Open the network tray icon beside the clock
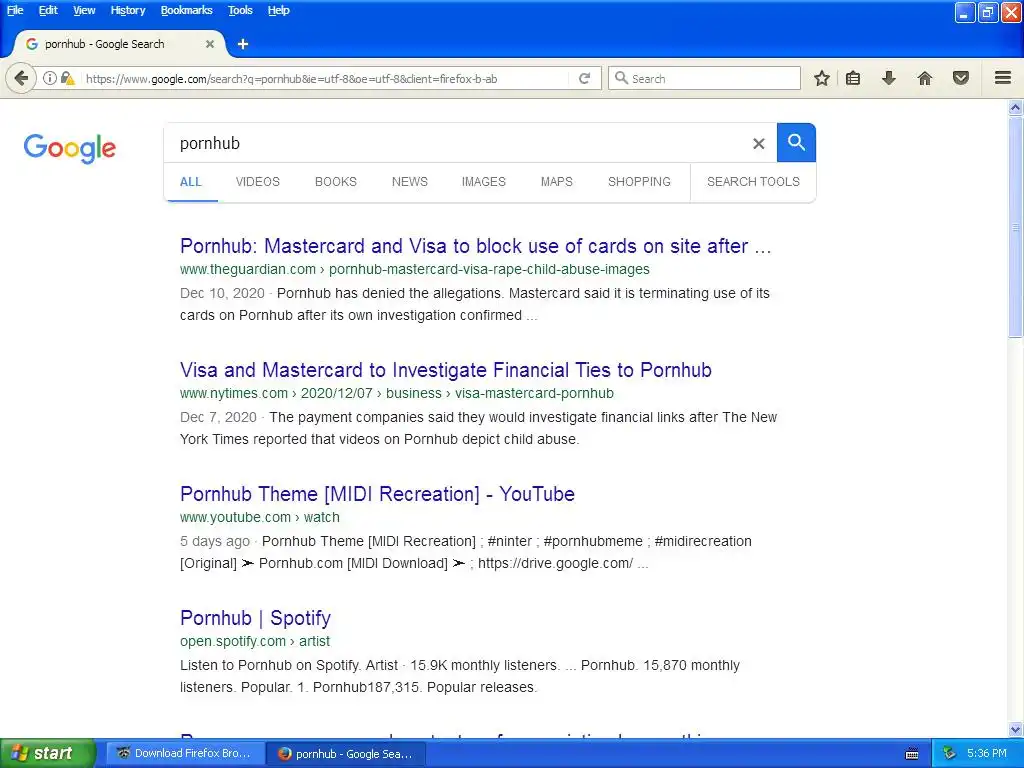The image size is (1024, 768). (950, 754)
